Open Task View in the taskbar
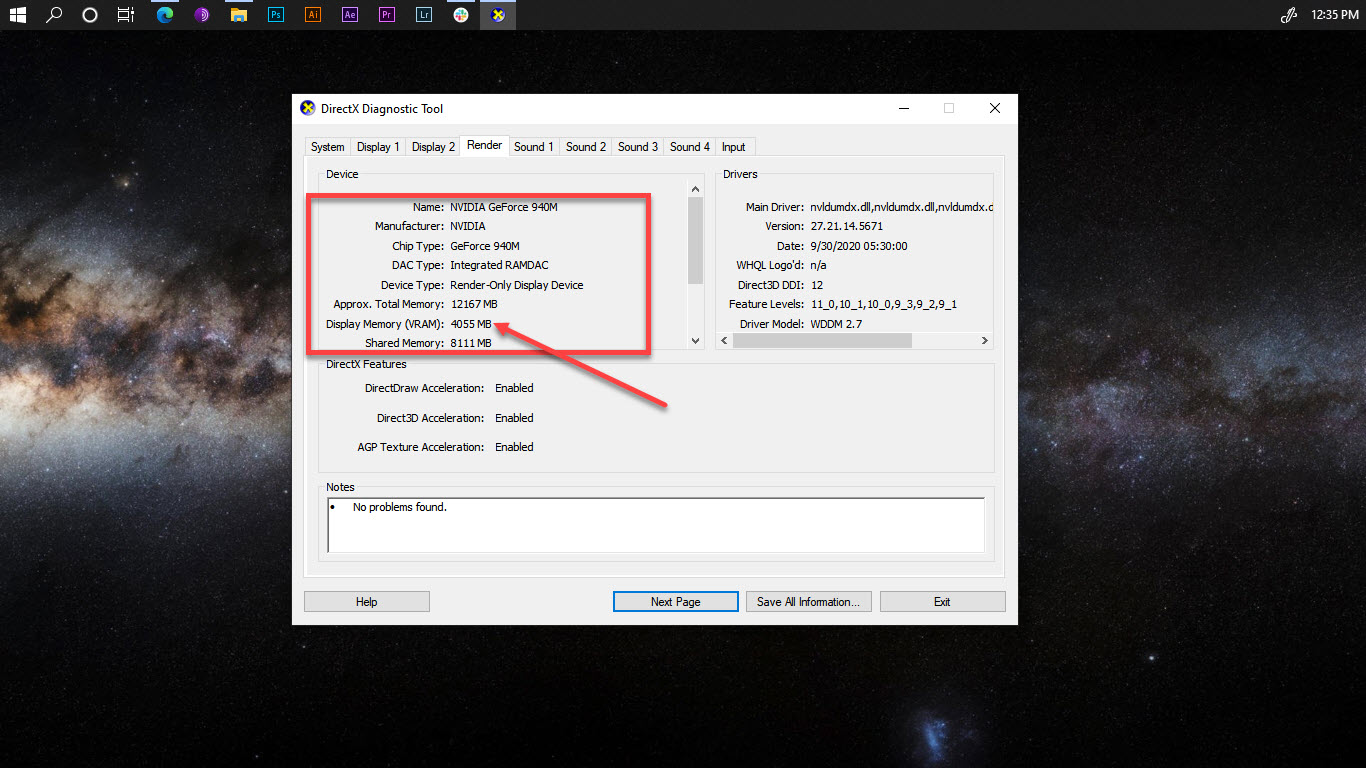The image size is (1366, 768). [124, 14]
